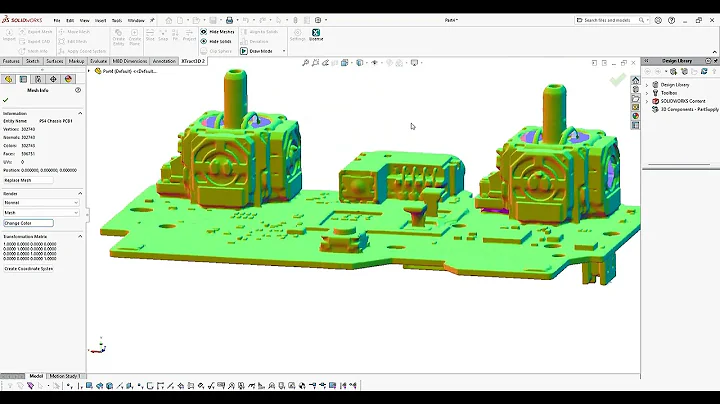Open the Window menu
Viewport: 720px width, 404px height.
(136, 21)
